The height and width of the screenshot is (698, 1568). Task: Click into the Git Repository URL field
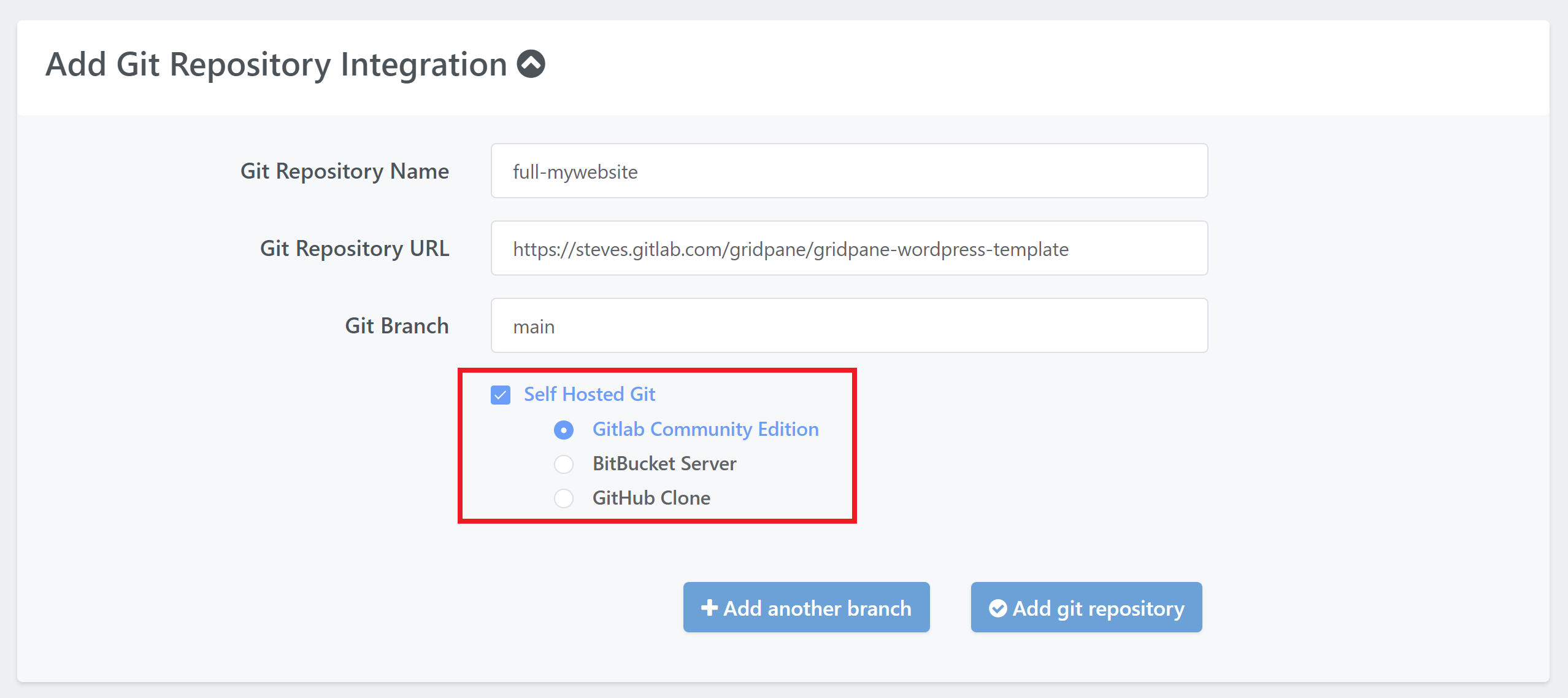tap(849, 249)
